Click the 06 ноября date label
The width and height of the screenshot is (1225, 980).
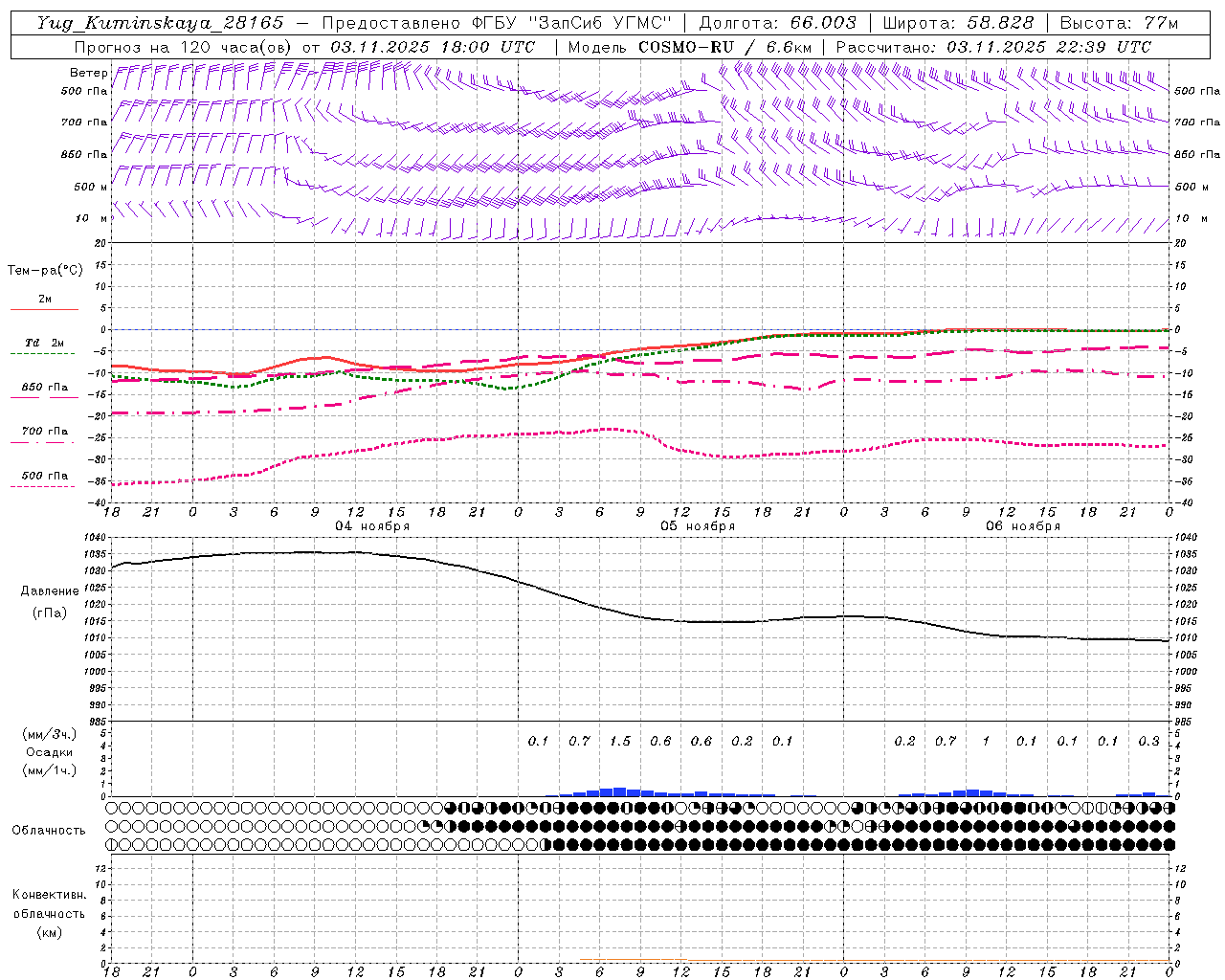click(x=1023, y=526)
